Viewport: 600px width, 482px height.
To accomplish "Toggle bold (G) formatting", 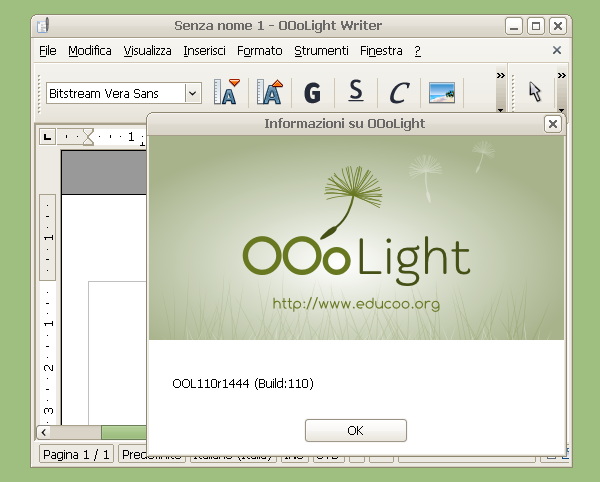I will [313, 92].
